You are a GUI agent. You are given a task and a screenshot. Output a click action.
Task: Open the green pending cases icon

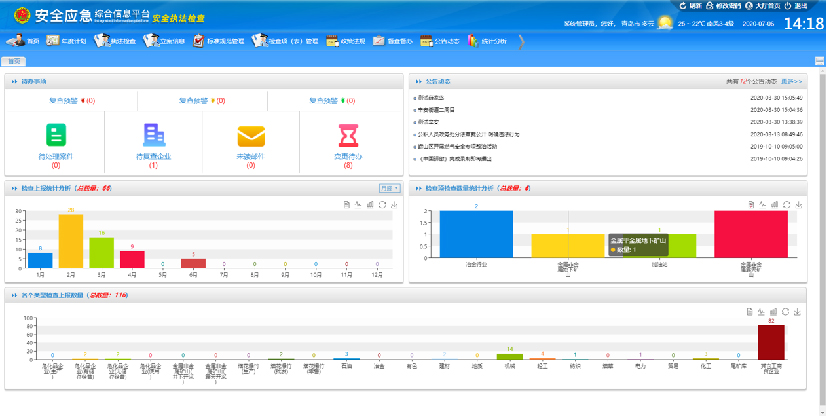(x=54, y=136)
